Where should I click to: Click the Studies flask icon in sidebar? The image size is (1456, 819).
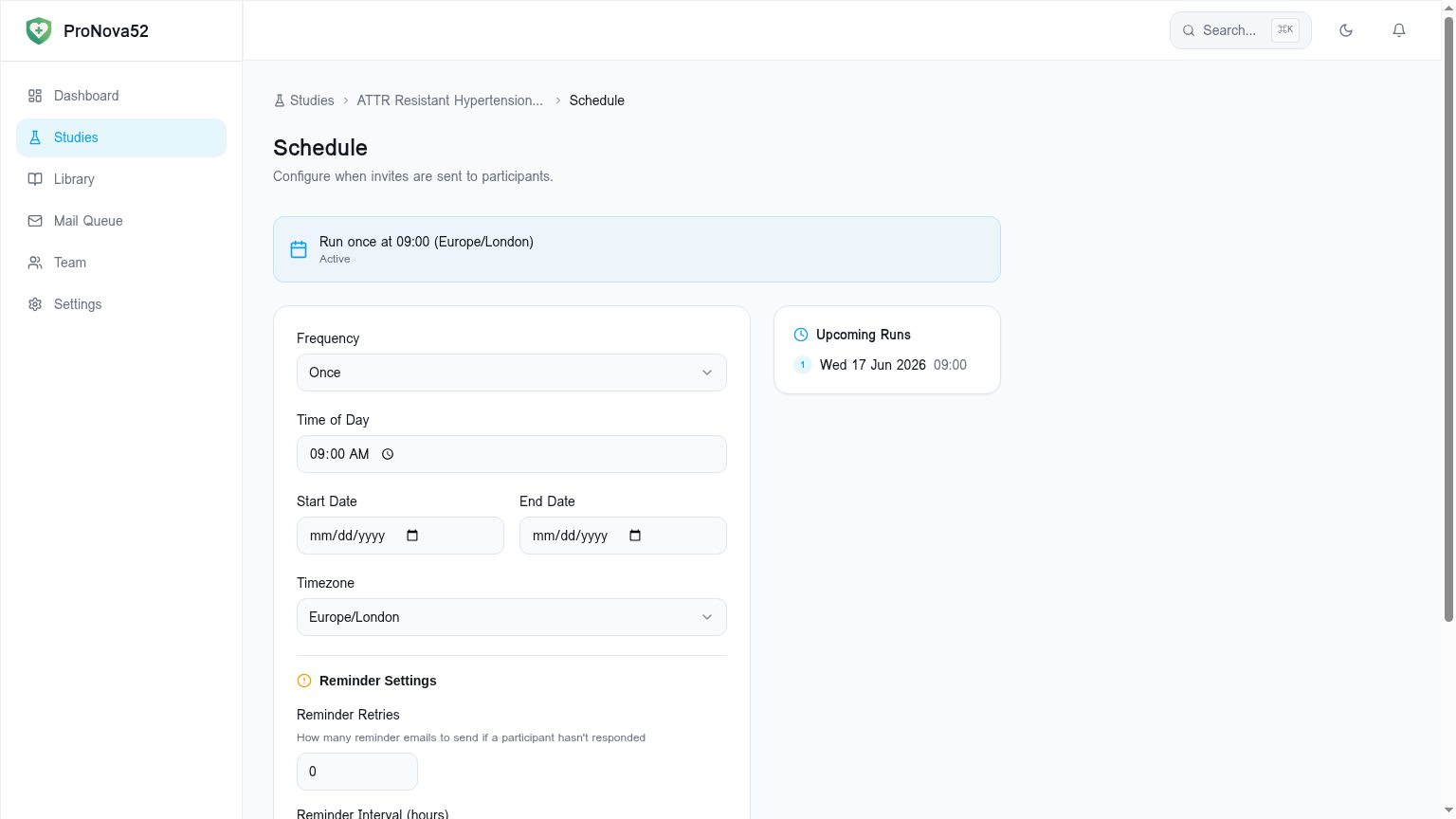tap(35, 137)
